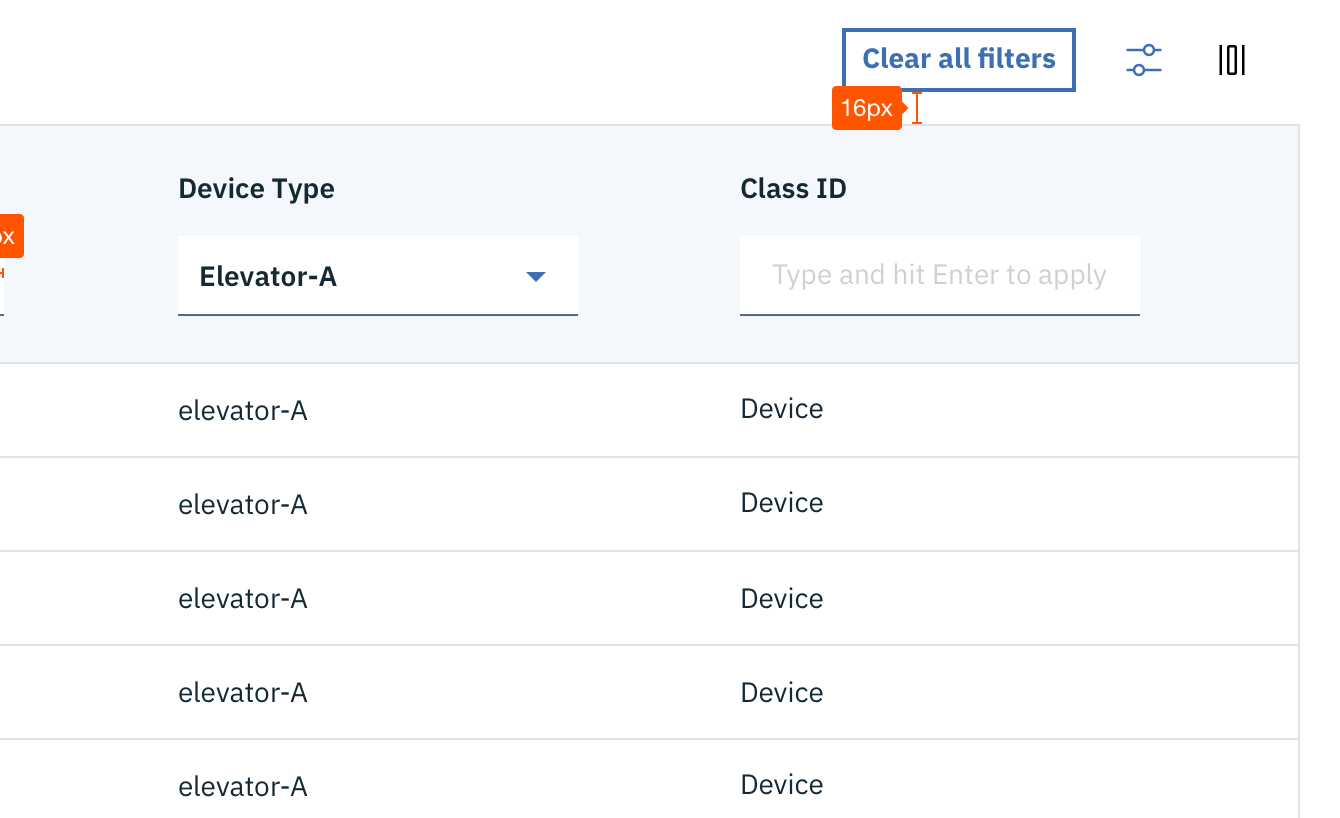
Task: Click the Type and hit Enter placeholder text
Action: [938, 274]
